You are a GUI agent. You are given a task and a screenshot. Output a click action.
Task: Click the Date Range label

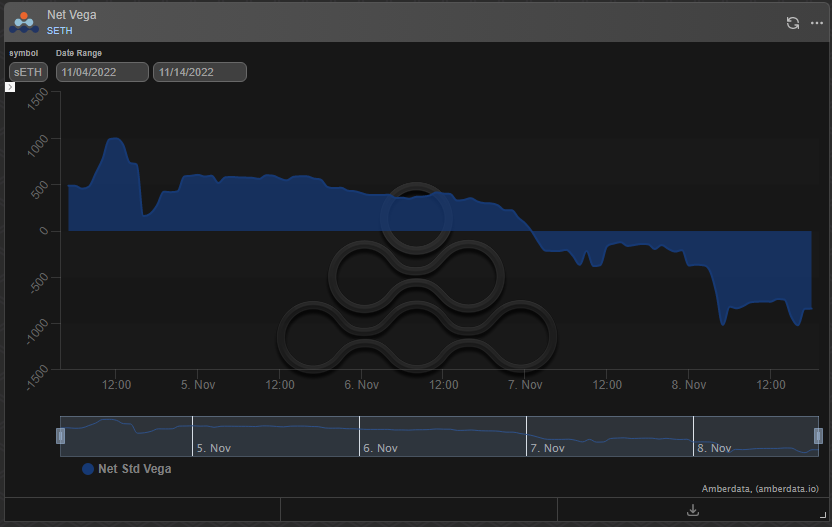tap(79, 53)
